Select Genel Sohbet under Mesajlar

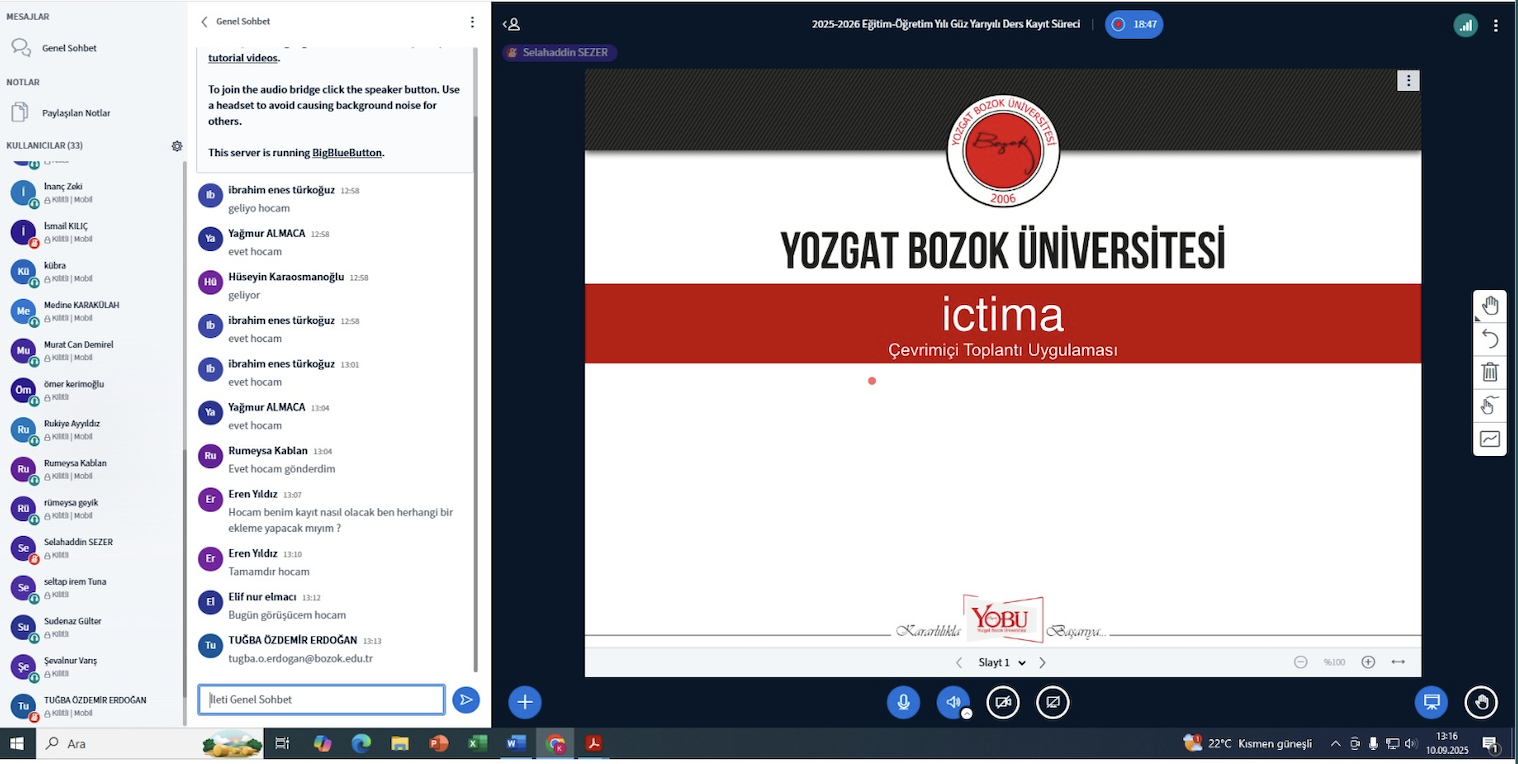[x=69, y=48]
